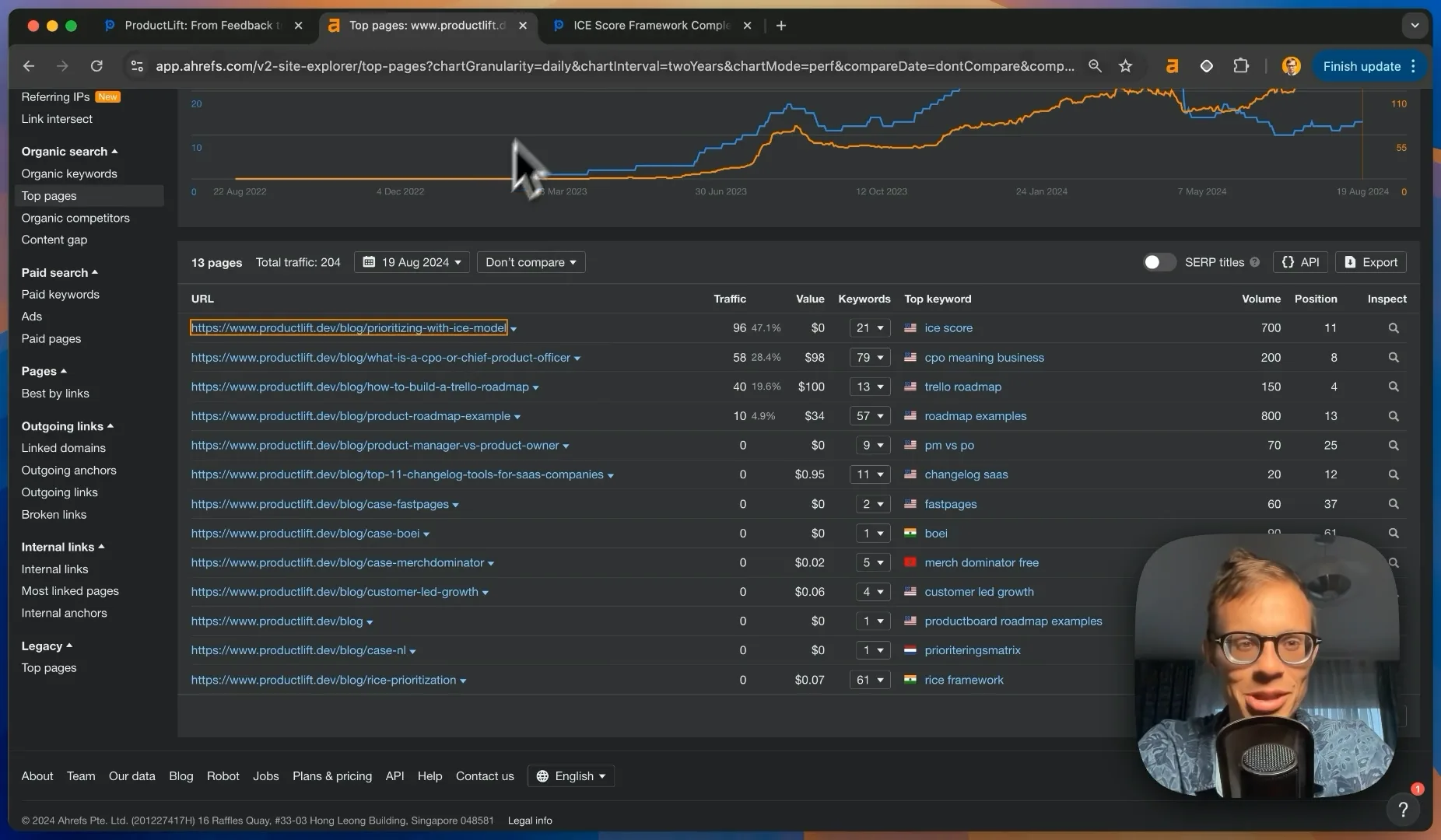Sort table by Traffic column header
Screen dimensions: 1441x840
730,299
